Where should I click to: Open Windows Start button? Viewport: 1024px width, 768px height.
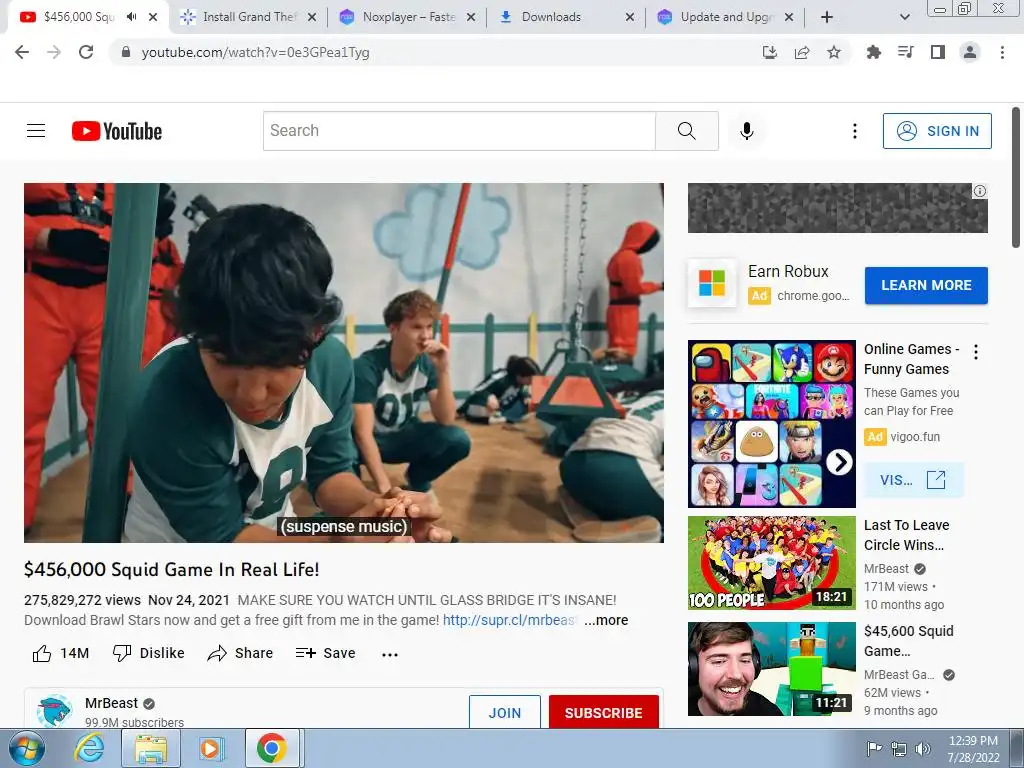pyautogui.click(x=26, y=748)
